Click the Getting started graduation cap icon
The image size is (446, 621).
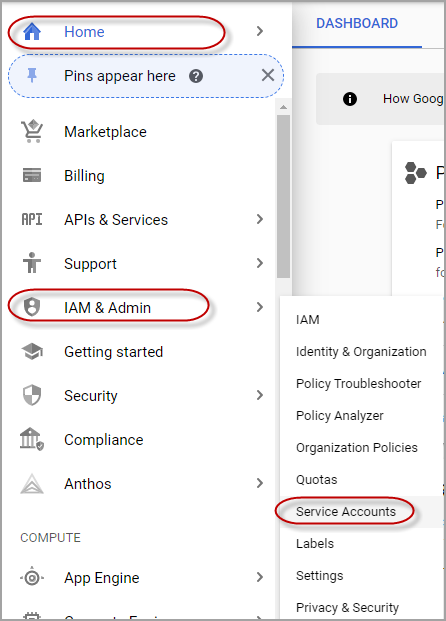[32, 351]
